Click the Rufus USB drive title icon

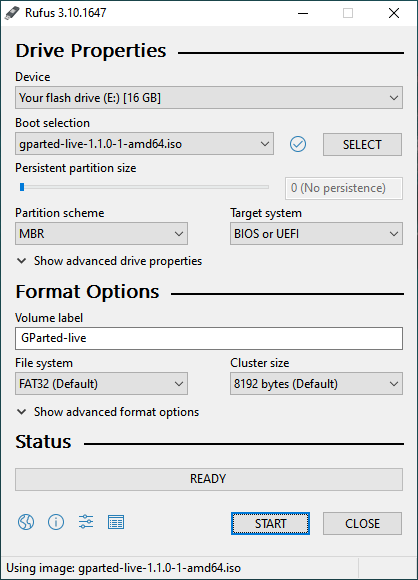[12, 13]
